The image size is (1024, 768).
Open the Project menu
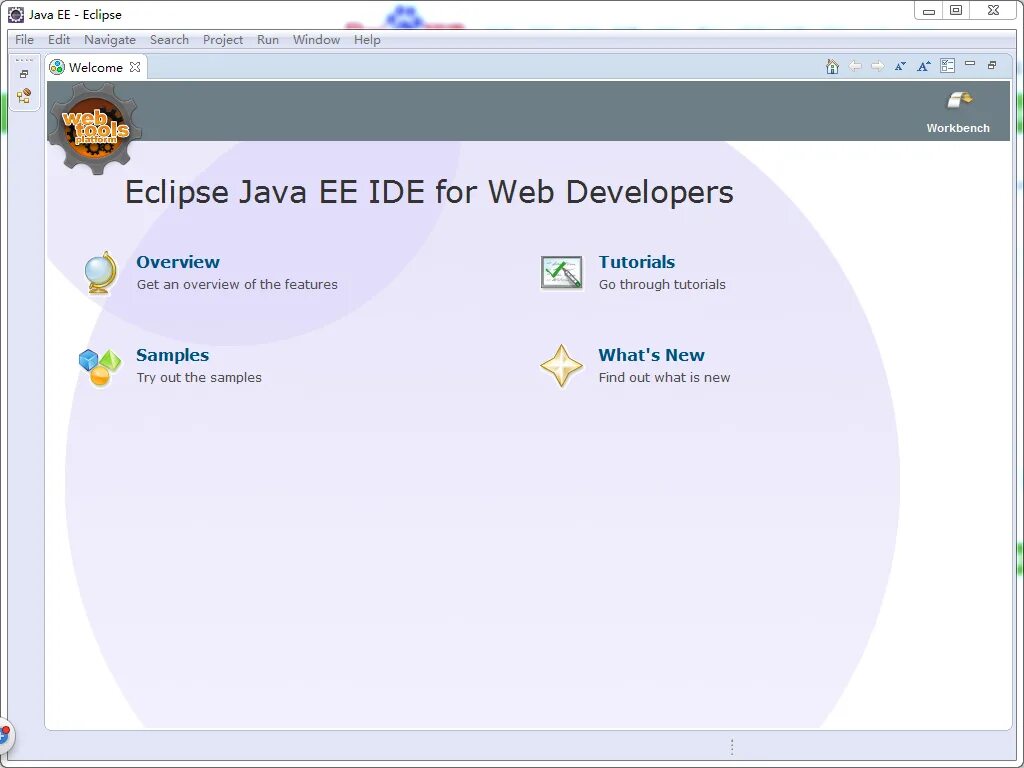[223, 40]
